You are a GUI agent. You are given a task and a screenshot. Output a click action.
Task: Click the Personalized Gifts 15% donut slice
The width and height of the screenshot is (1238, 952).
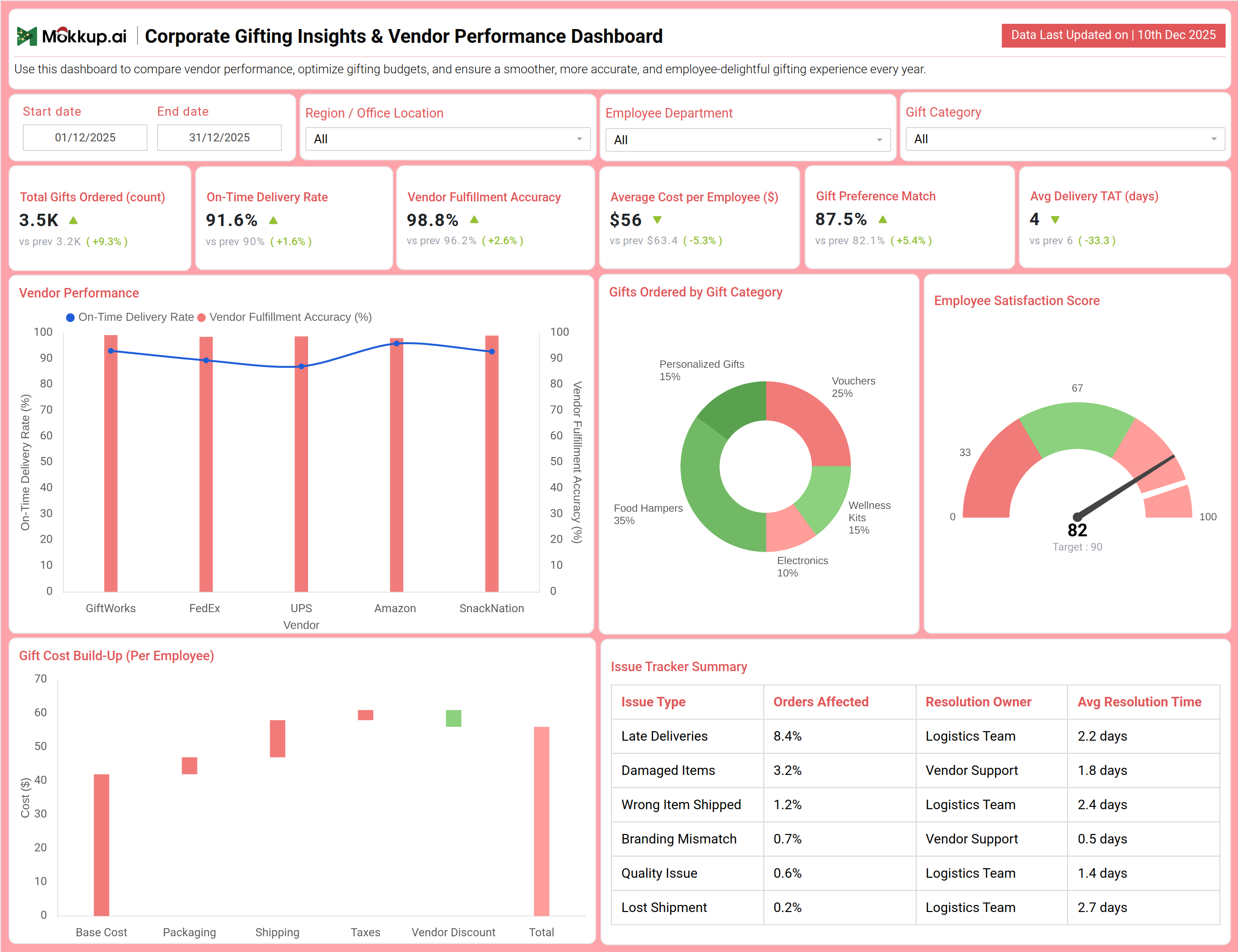(x=740, y=408)
